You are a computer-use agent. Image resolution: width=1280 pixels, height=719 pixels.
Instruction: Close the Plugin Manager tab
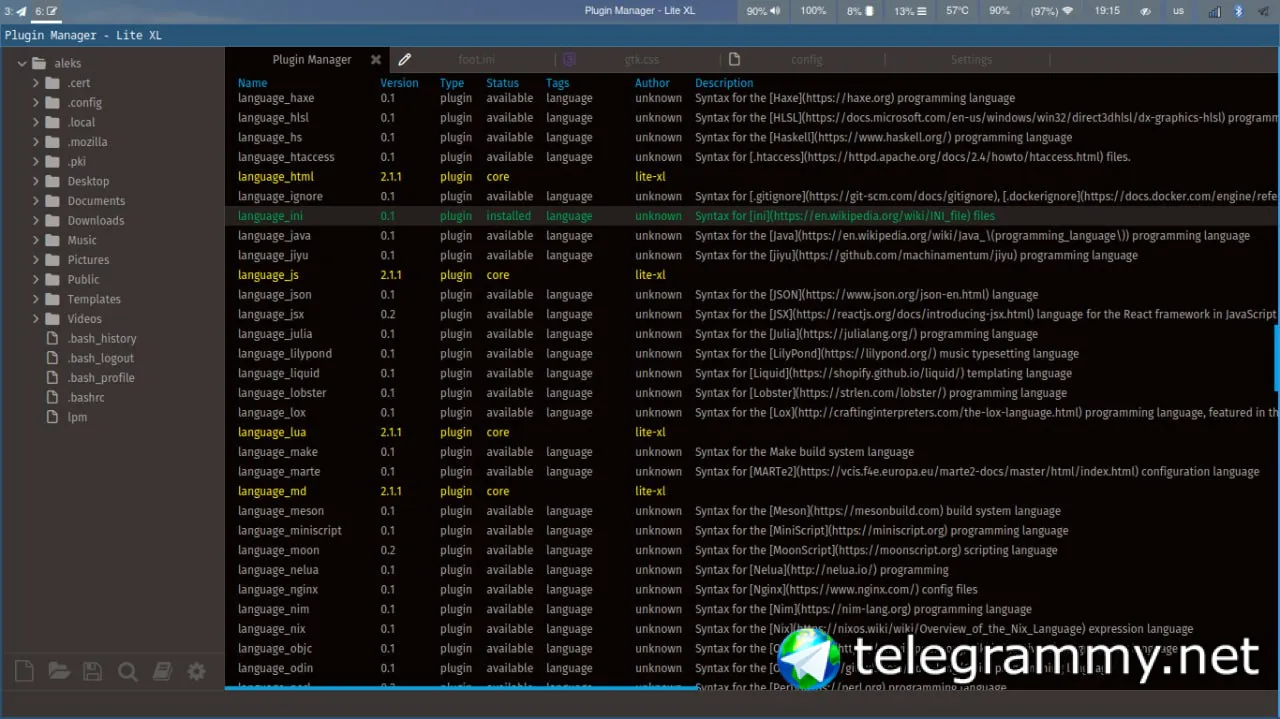376,60
